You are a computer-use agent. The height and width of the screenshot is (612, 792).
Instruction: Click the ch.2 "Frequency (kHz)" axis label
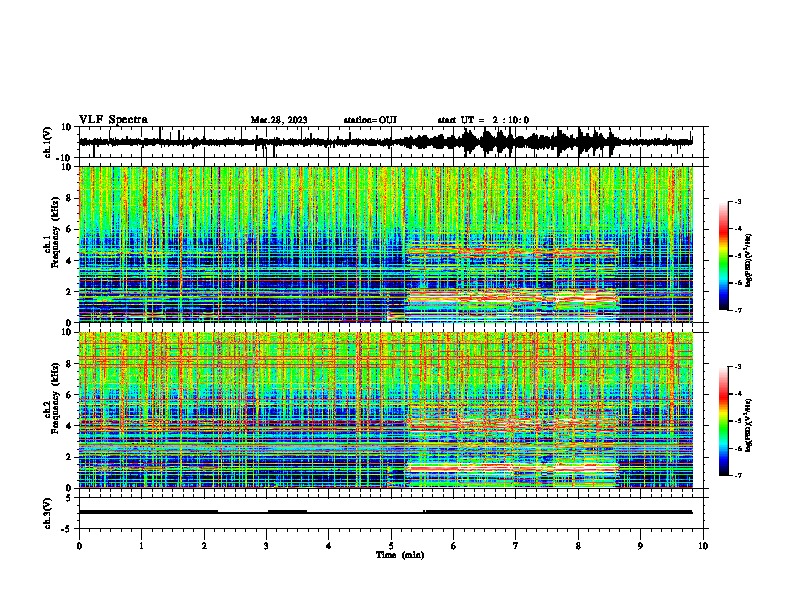[55, 398]
